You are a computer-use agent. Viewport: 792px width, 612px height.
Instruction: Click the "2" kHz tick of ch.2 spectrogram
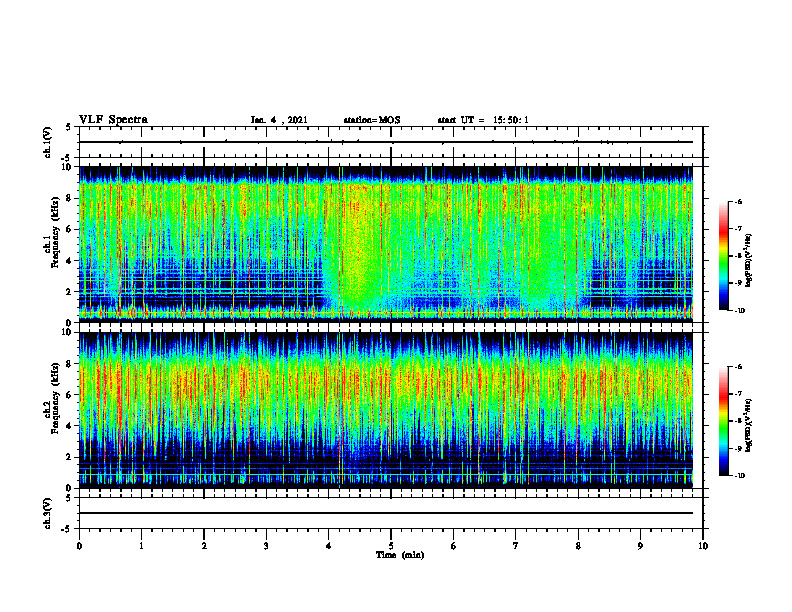point(69,457)
